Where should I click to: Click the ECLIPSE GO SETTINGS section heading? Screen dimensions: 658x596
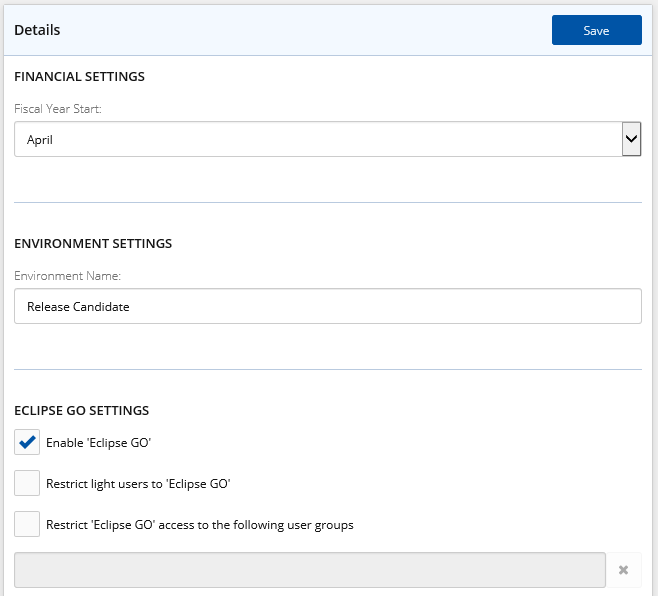(81, 410)
